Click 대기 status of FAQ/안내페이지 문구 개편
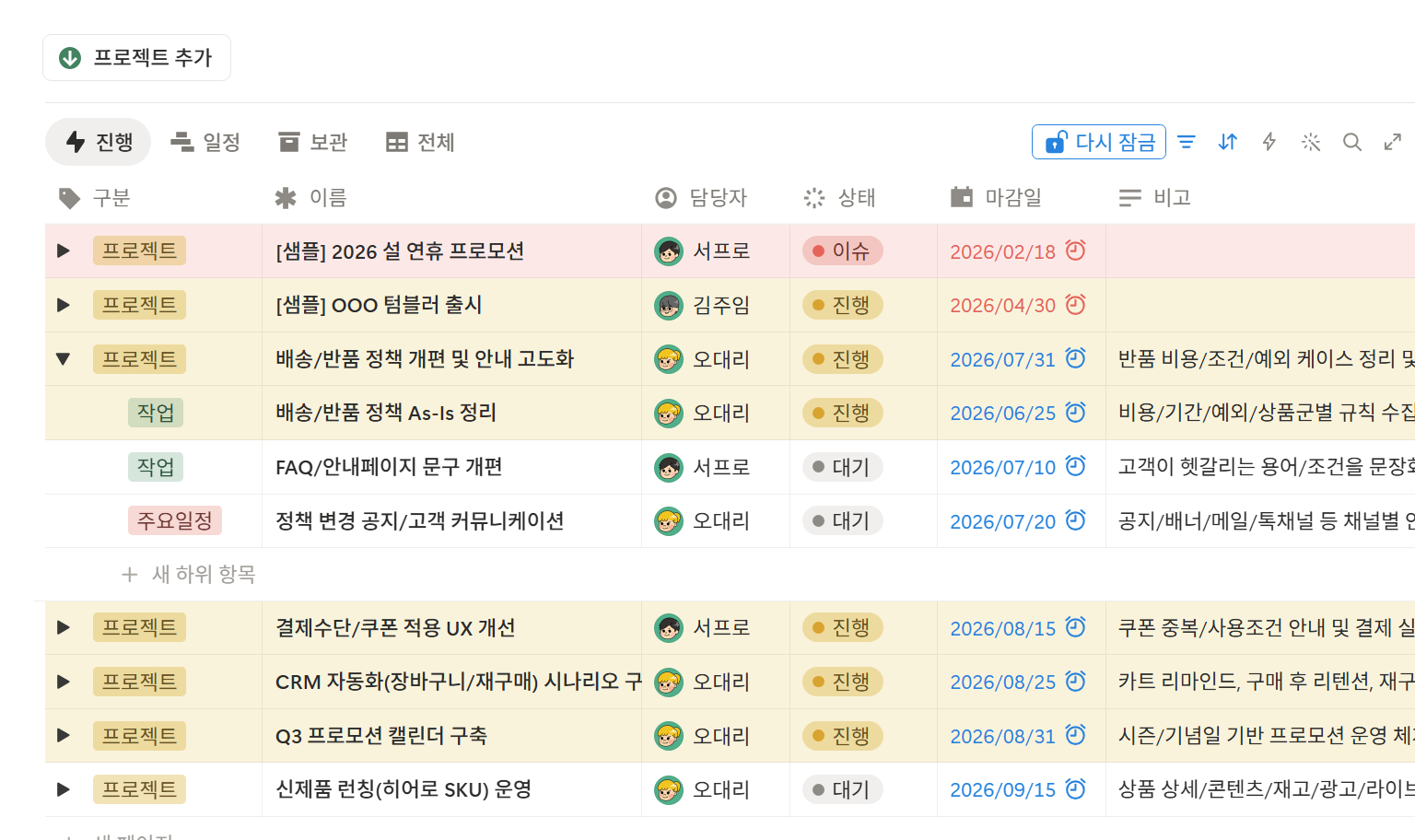The width and height of the screenshot is (1415, 840). 842,467
